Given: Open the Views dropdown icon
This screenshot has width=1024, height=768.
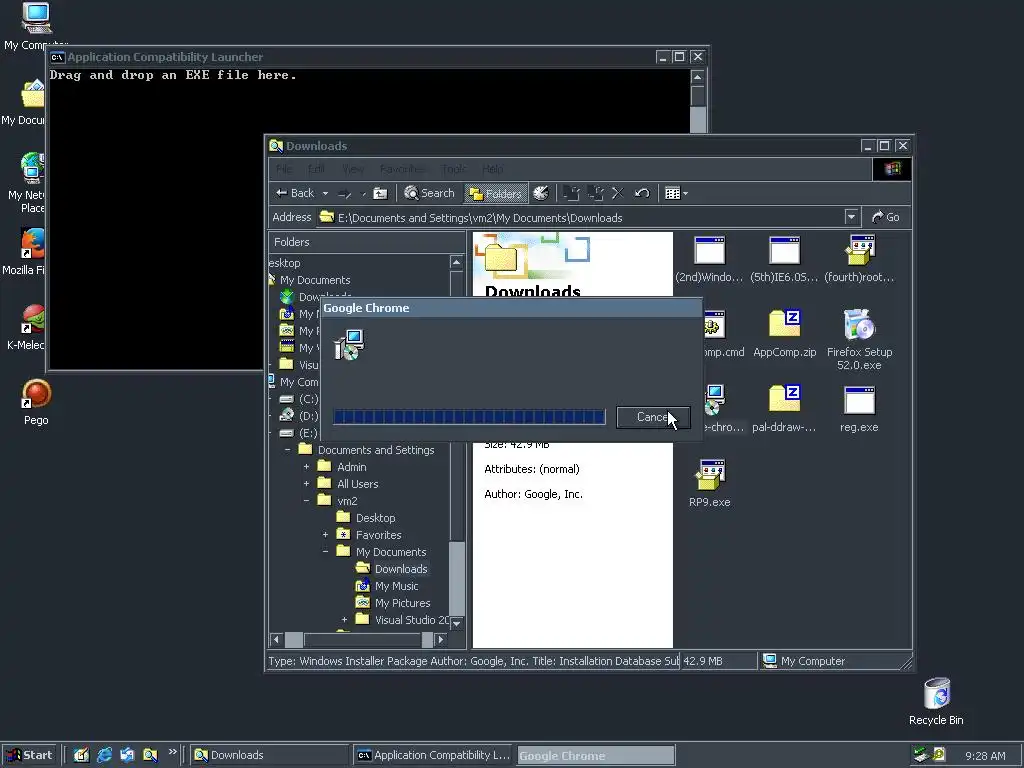Looking at the screenshot, I should pyautogui.click(x=676, y=193).
